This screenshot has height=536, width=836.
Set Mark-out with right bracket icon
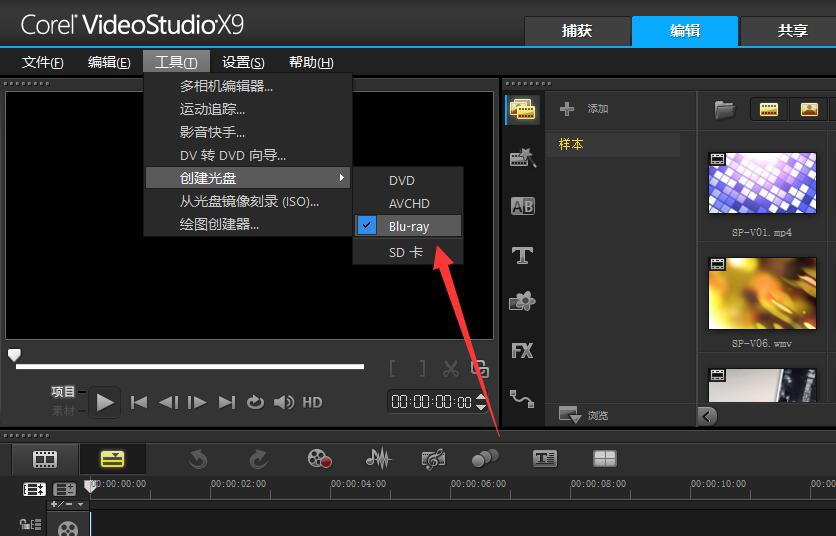pyautogui.click(x=422, y=369)
